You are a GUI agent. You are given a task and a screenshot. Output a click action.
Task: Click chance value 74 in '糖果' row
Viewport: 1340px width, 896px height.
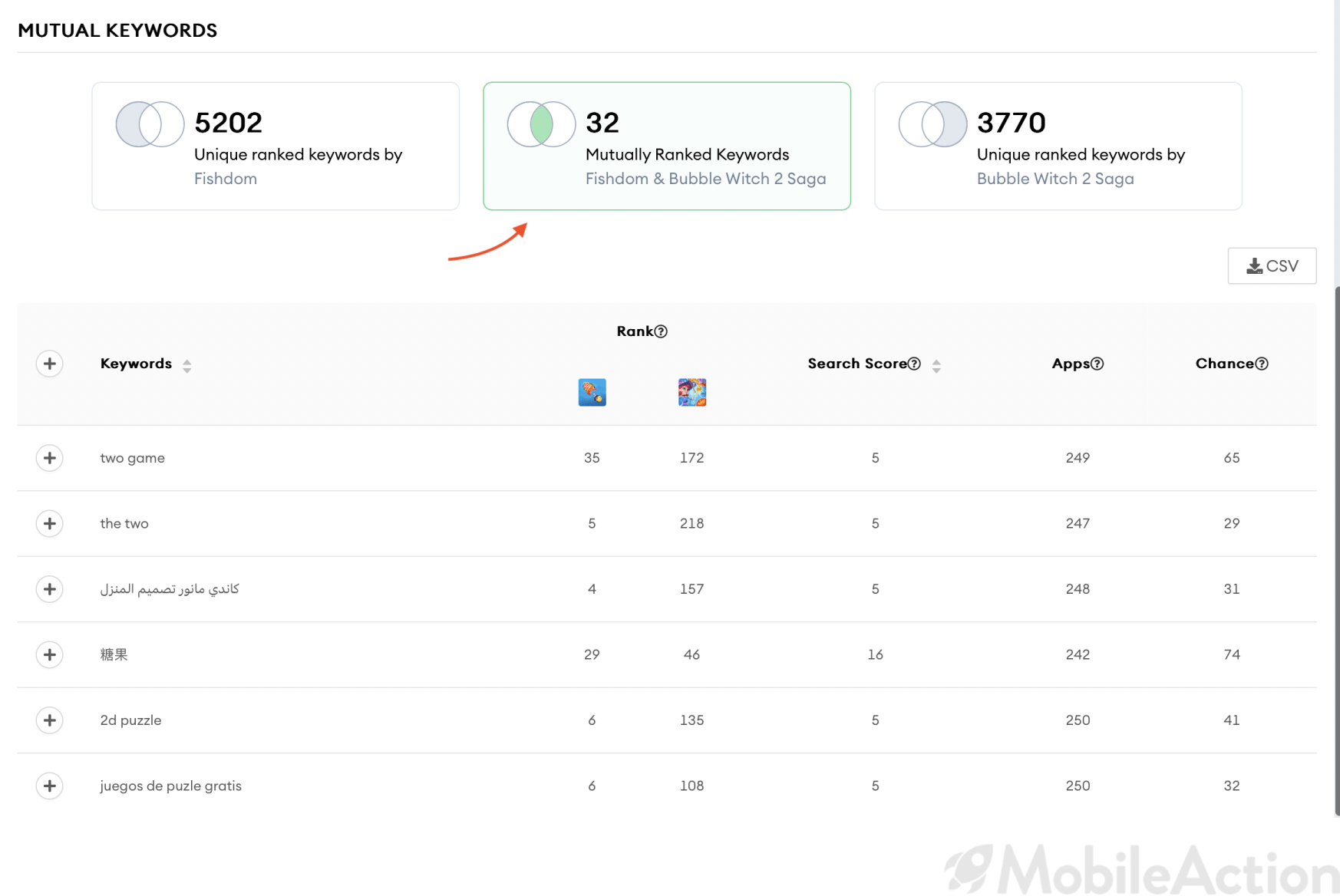[x=1232, y=654]
